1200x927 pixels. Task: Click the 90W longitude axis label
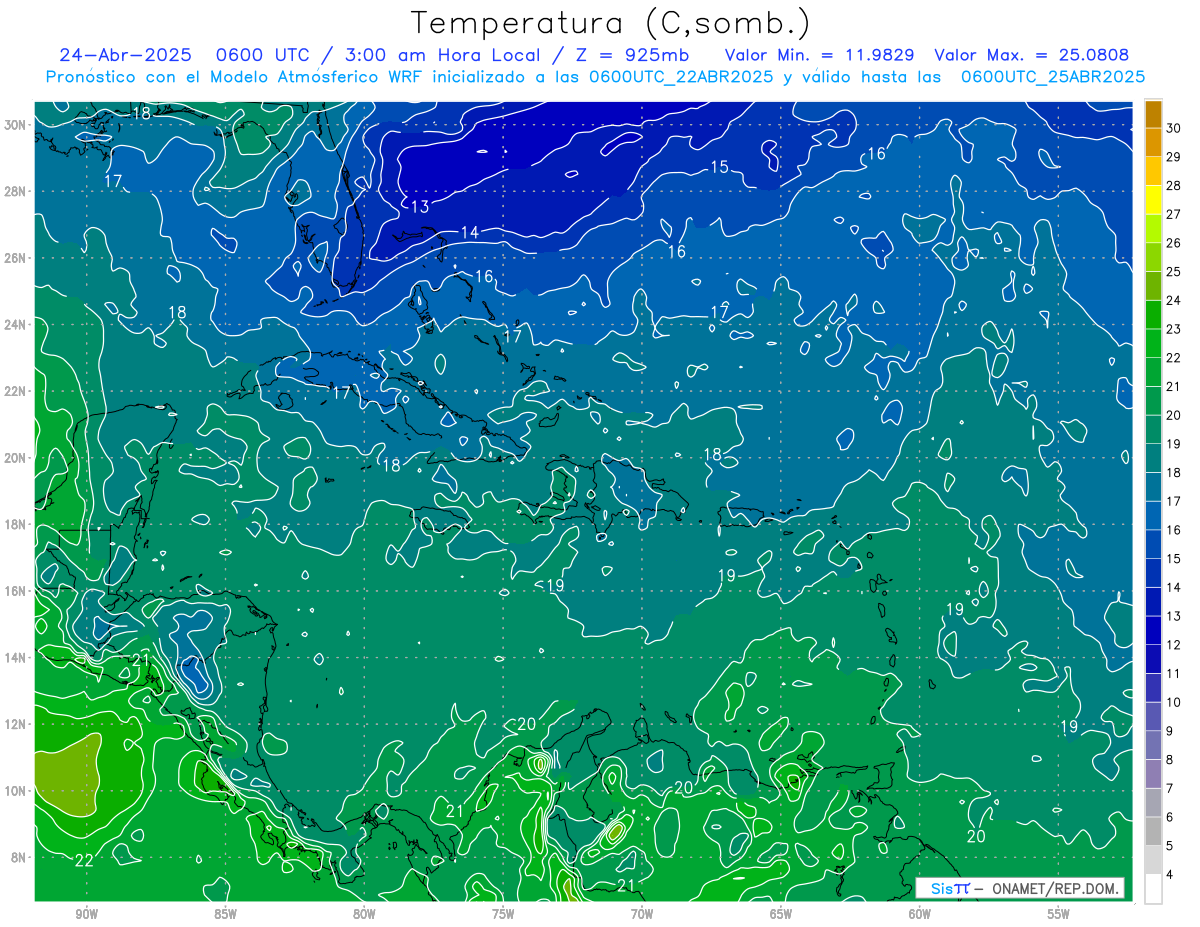[86, 913]
